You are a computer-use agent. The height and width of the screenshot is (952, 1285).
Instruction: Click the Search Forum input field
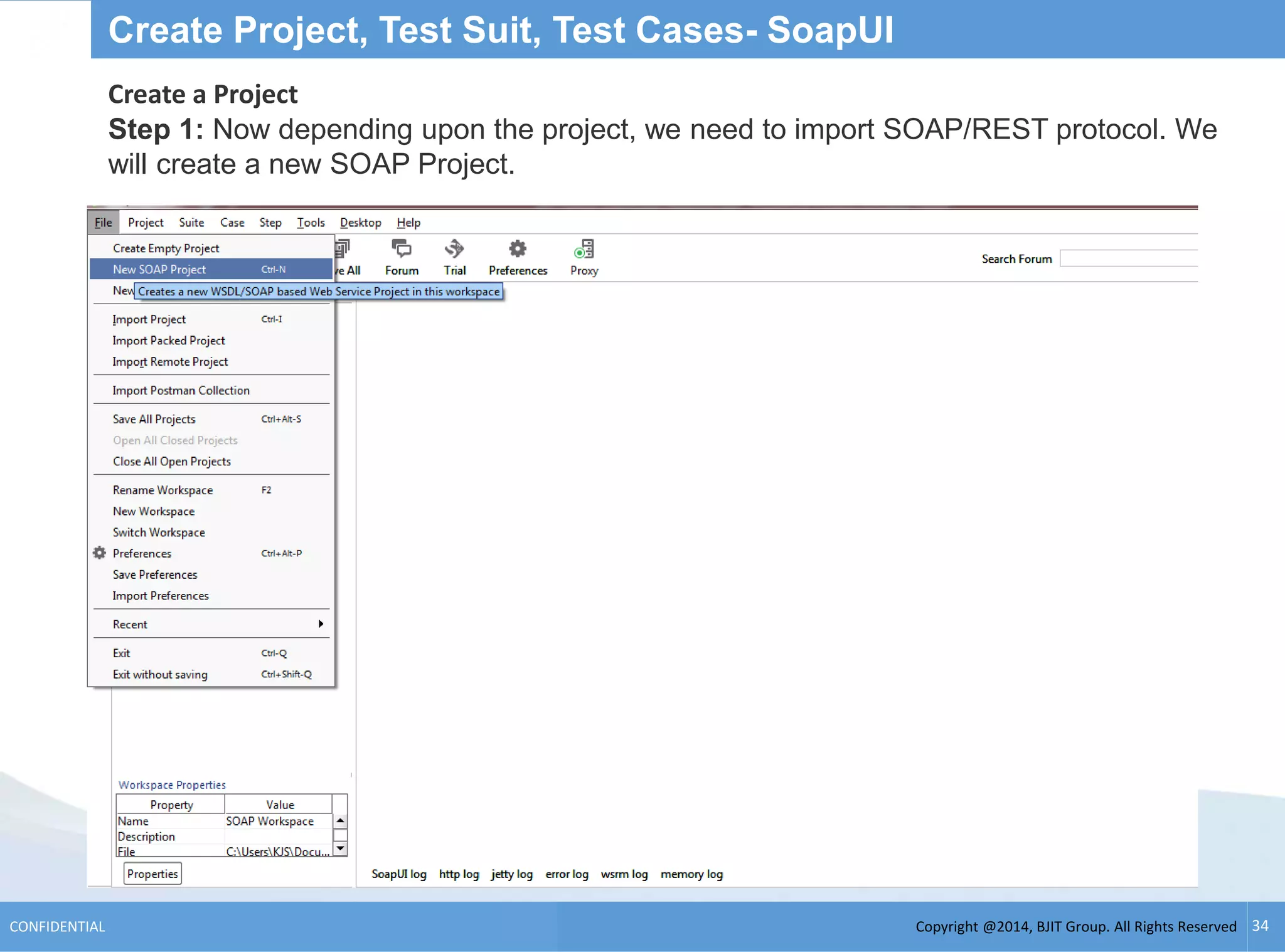(x=1128, y=258)
